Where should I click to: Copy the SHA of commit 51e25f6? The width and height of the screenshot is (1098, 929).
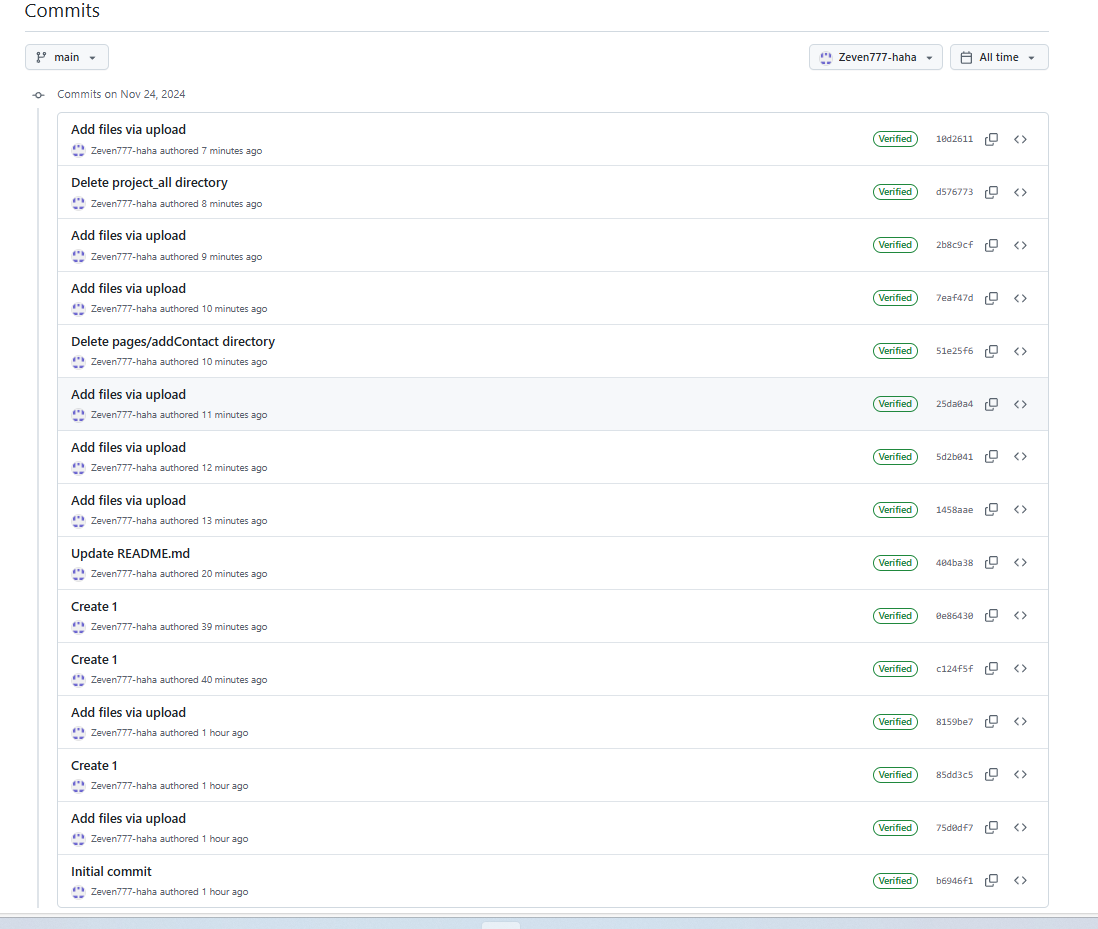click(991, 351)
